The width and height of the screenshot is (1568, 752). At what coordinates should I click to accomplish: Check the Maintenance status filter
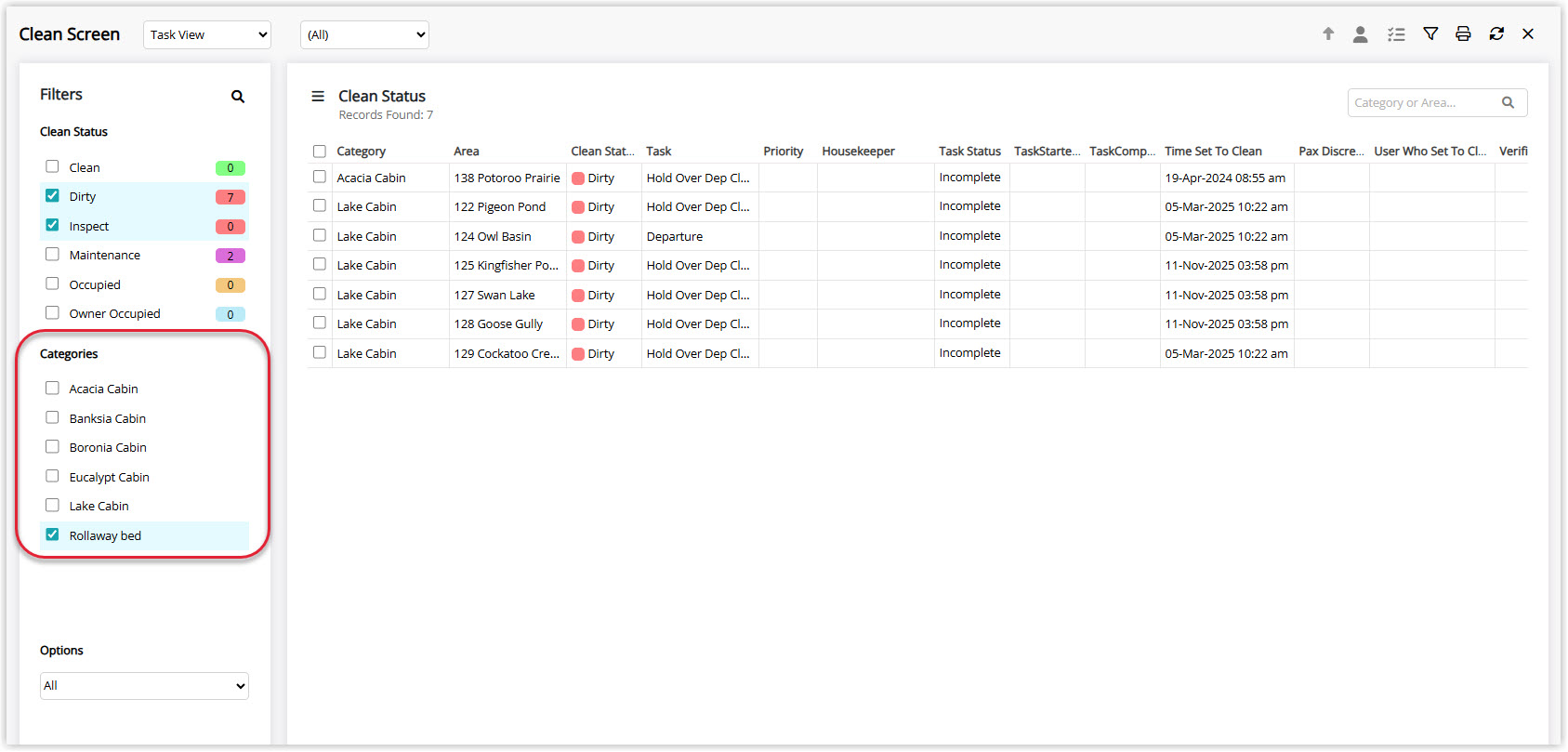52,255
